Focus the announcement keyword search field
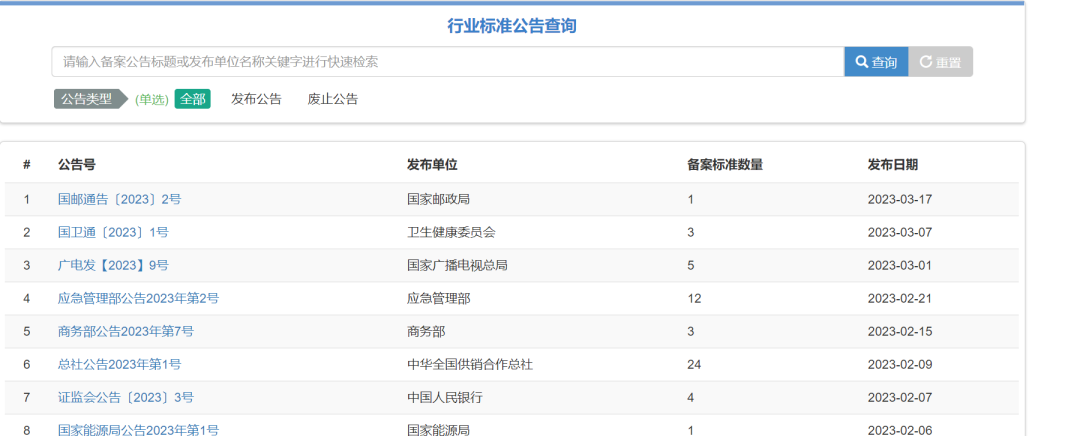The height and width of the screenshot is (436, 1080). [448, 62]
